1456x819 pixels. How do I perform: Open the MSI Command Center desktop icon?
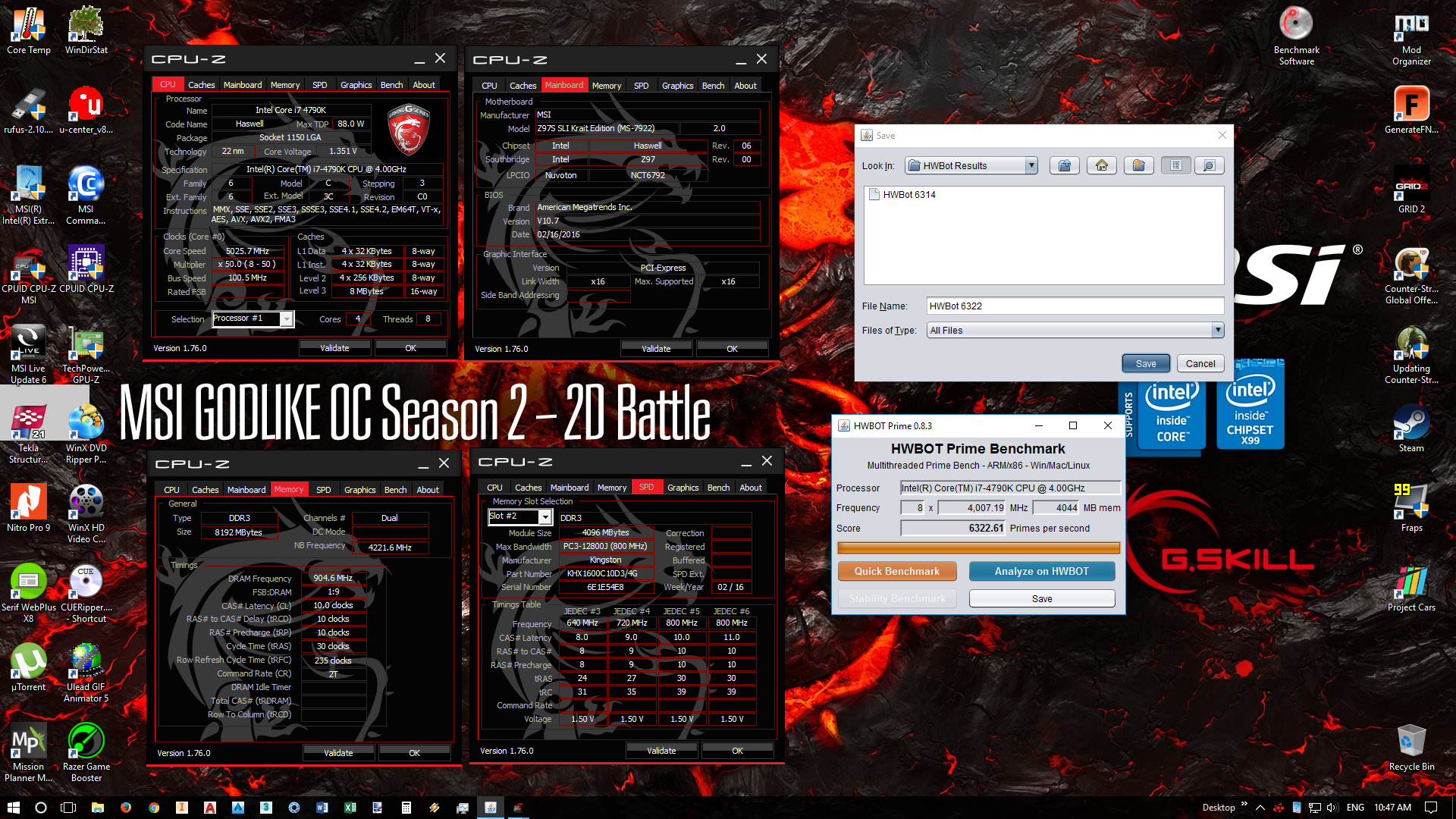click(86, 195)
